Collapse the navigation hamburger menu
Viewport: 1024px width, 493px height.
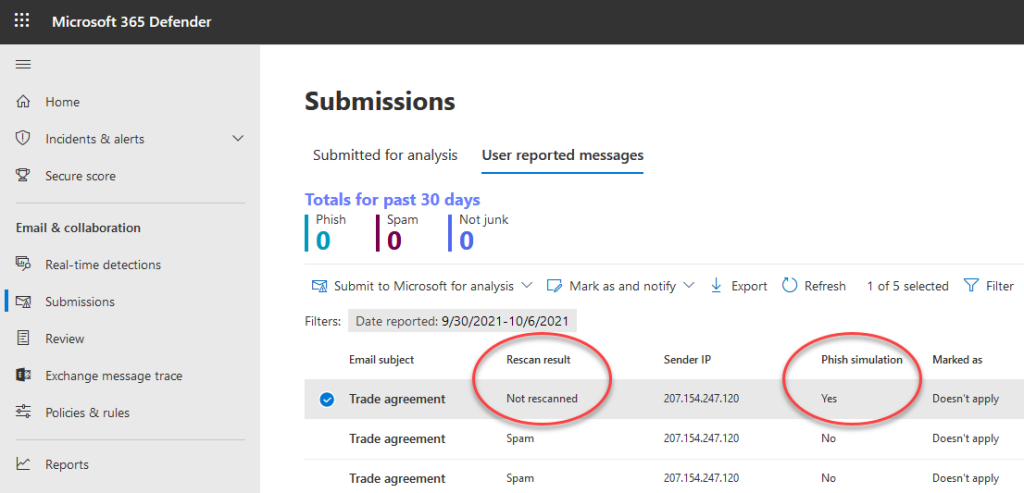click(x=23, y=64)
